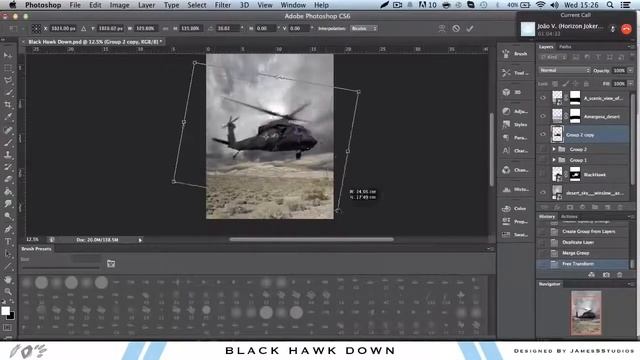
Task: Hide the desert_sky layer
Action: (x=543, y=192)
